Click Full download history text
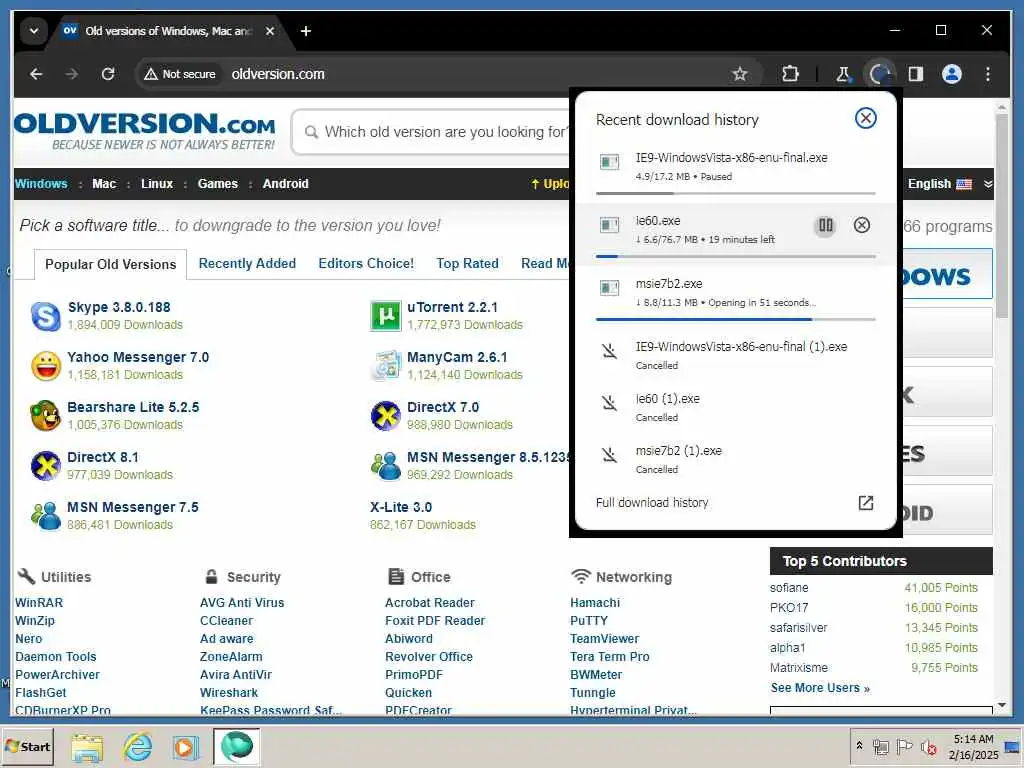The width and height of the screenshot is (1024, 768). tap(652, 502)
